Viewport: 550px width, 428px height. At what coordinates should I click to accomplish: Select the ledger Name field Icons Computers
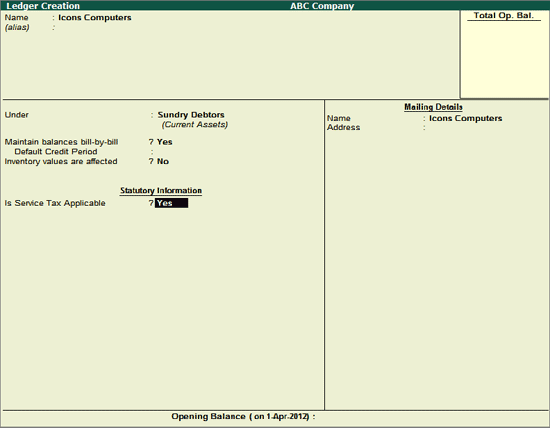pyautogui.click(x=95, y=18)
